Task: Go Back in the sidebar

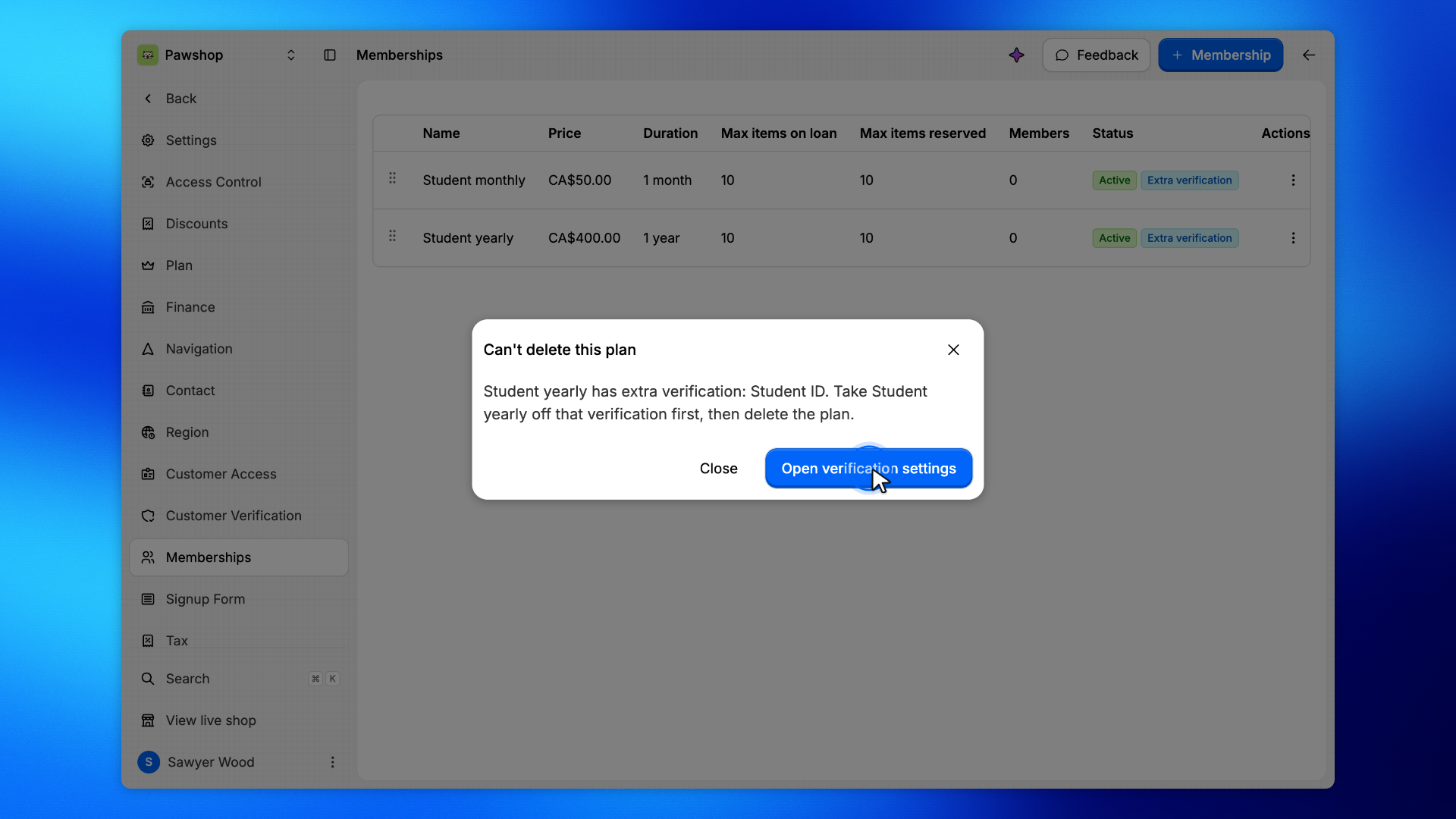Action: pyautogui.click(x=239, y=99)
